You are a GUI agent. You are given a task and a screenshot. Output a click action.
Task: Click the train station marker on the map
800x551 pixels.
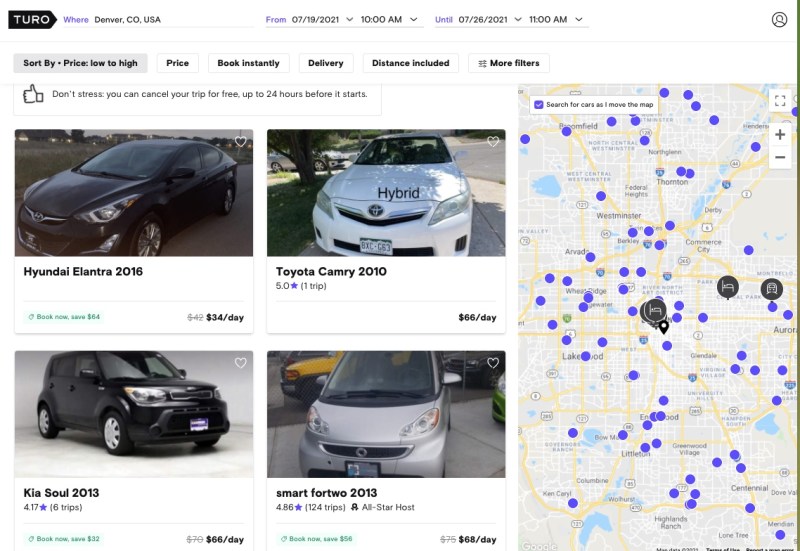coord(771,289)
